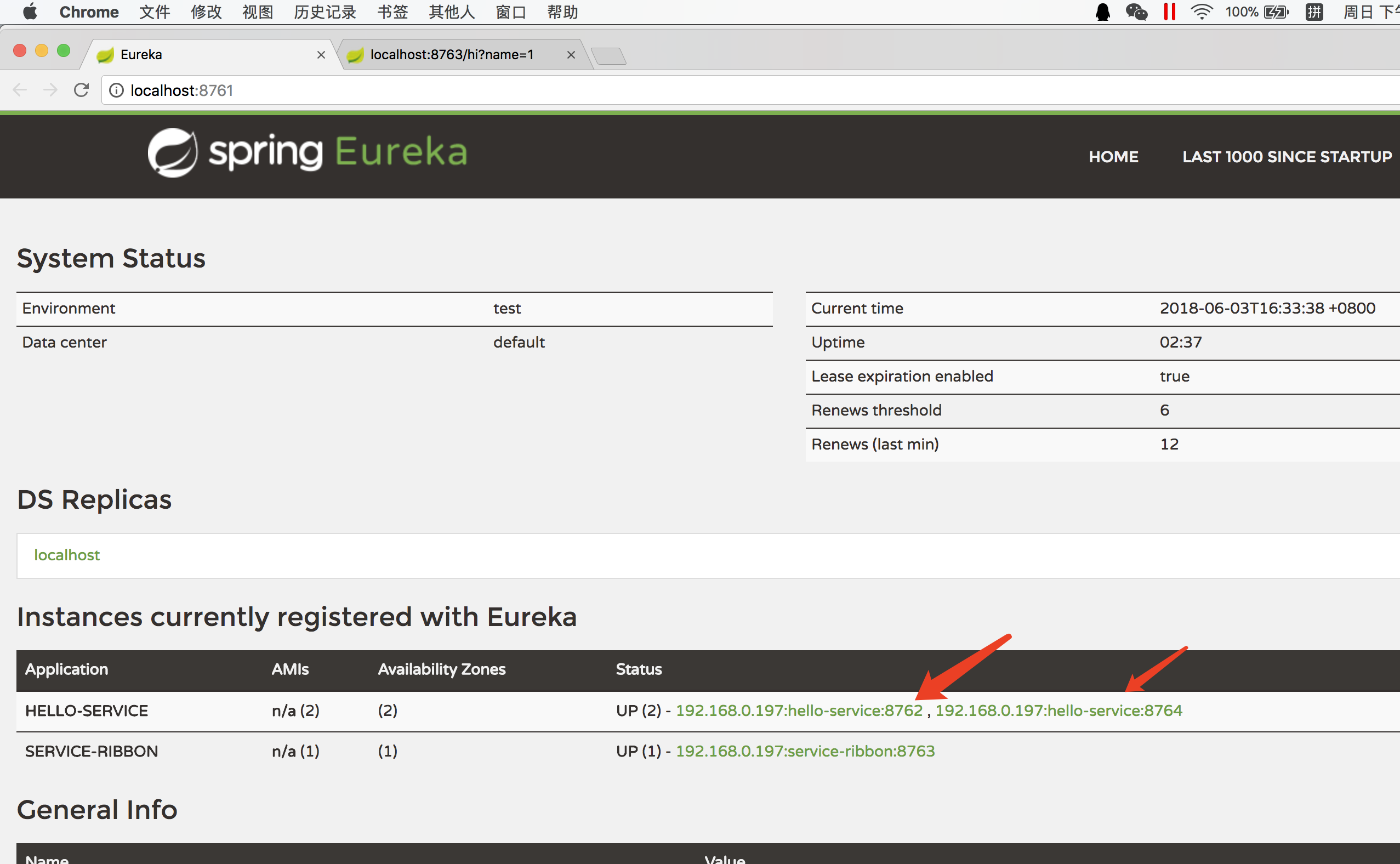Open the Apple menu
1400x864 pixels.
coord(30,12)
